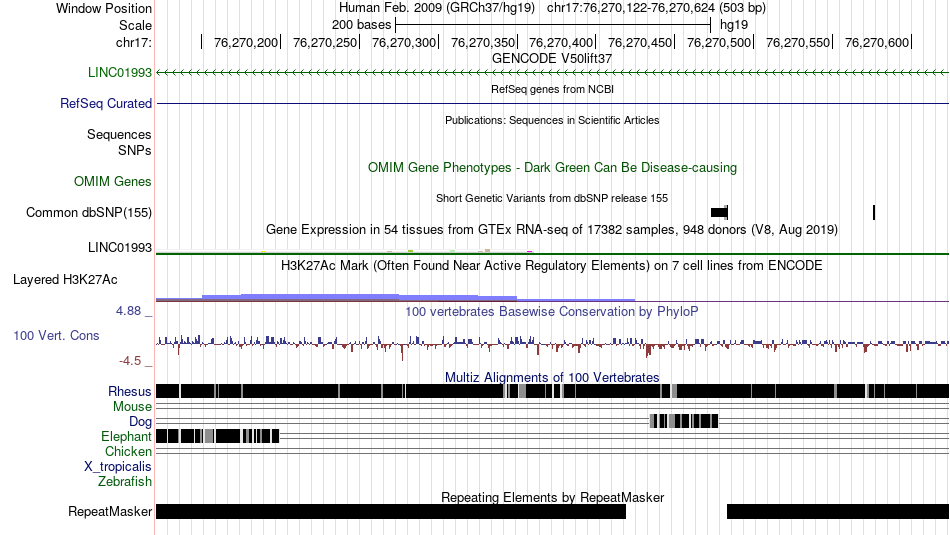Click the 100 Vert. Cons label
Screen dimensions: 950x535
(x=56, y=336)
